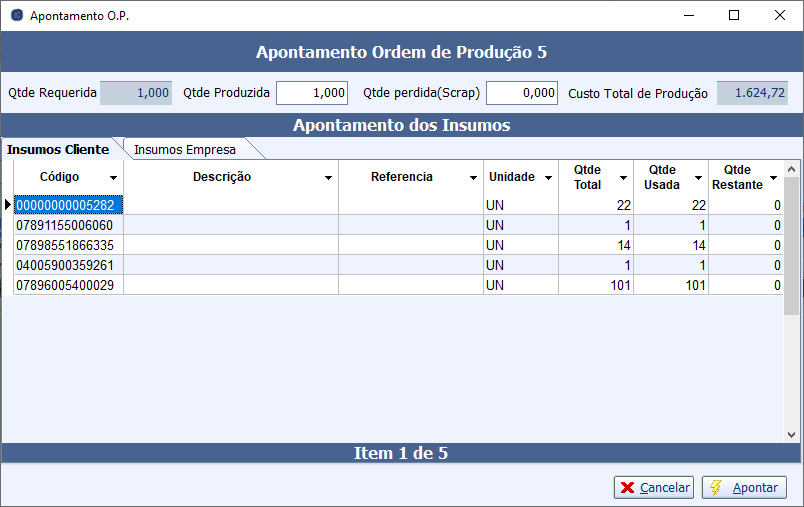Select row with code 07891155006060
Image resolution: width=804 pixels, height=507 pixels.
(x=65, y=225)
